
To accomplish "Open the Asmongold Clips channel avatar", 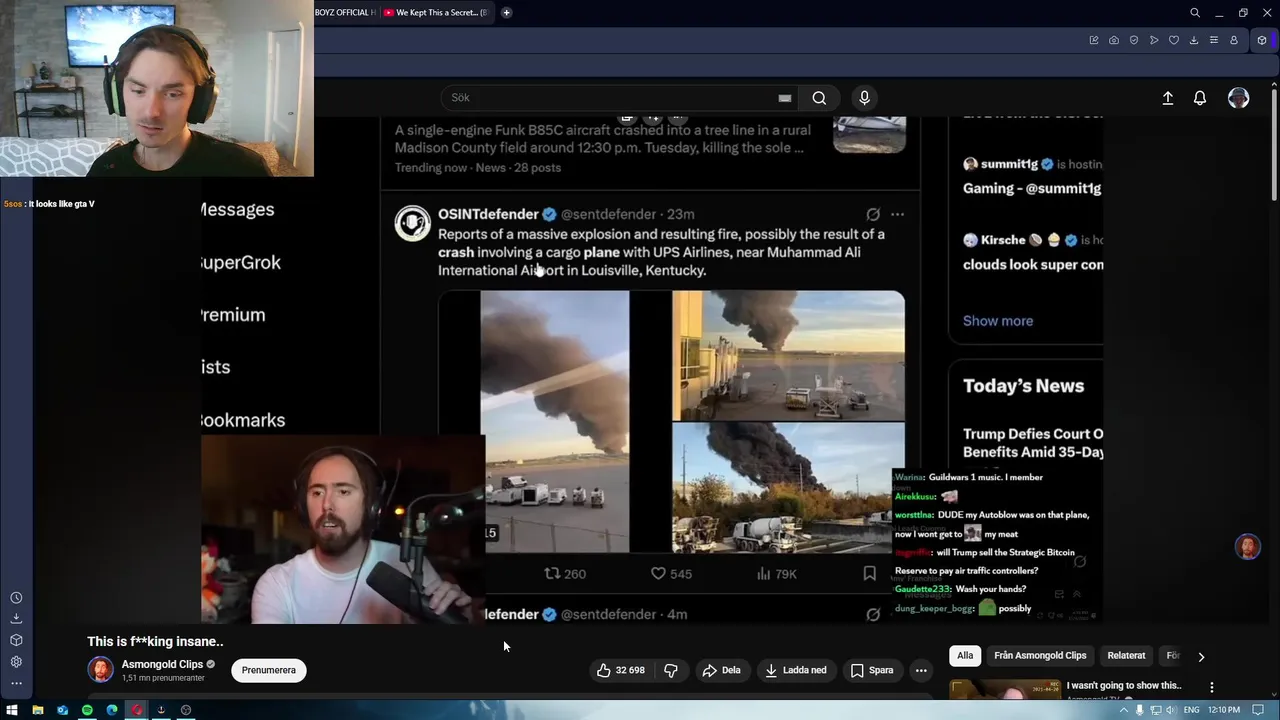I will pyautogui.click(x=101, y=670).
